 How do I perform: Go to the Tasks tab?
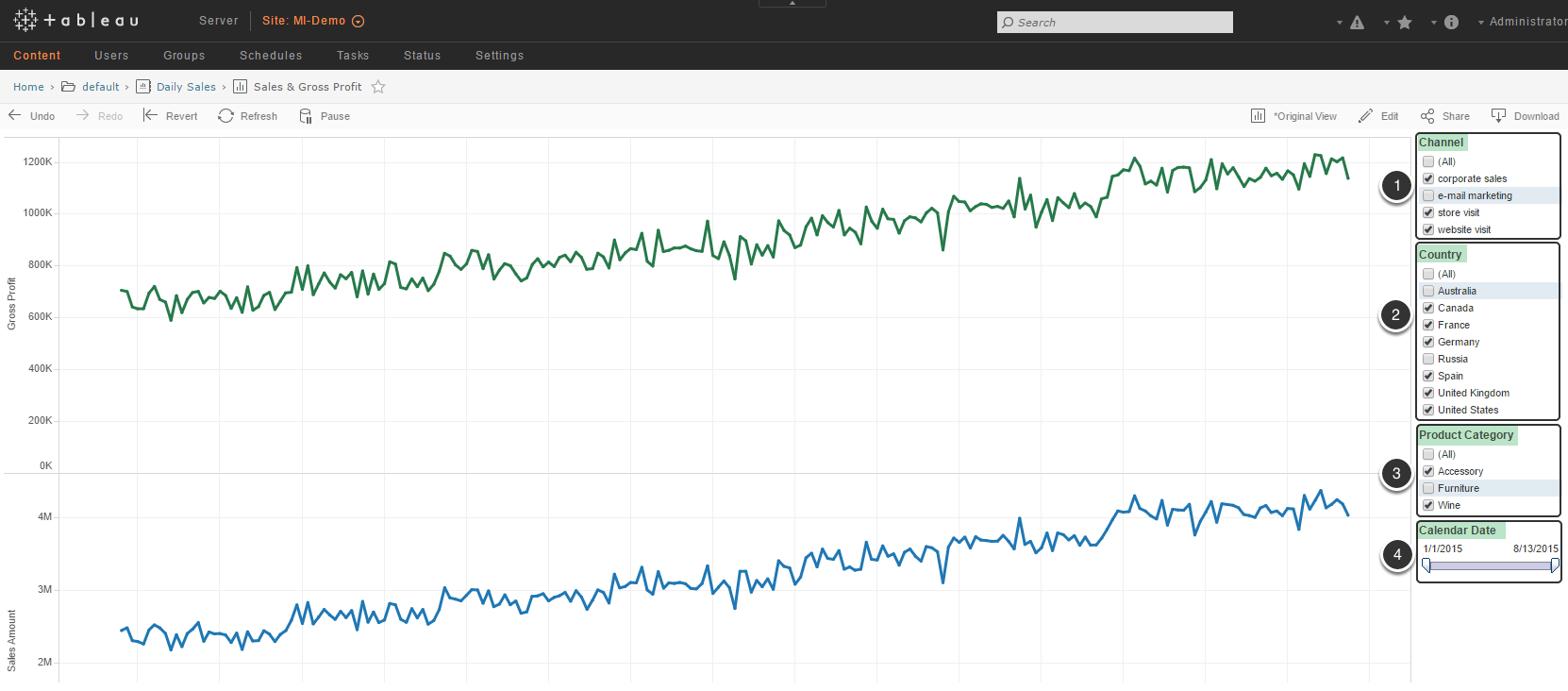click(x=353, y=56)
